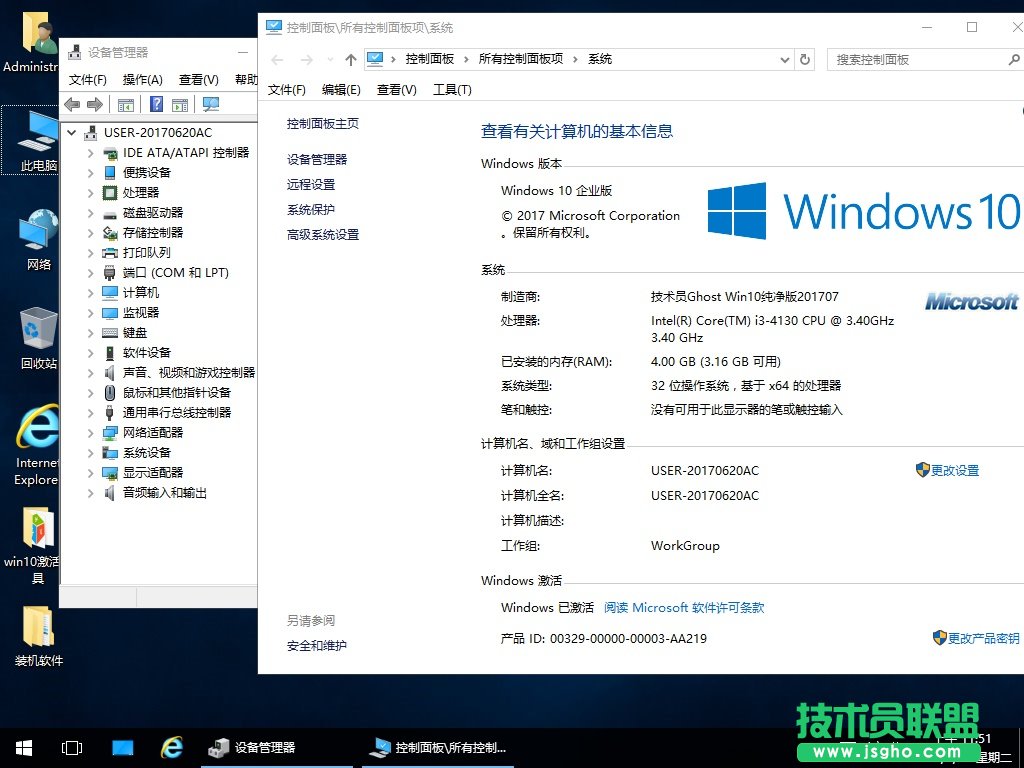1024x768 pixels.
Task: Expand the 声音、视频和游戏控制器 node
Action: pos(91,373)
